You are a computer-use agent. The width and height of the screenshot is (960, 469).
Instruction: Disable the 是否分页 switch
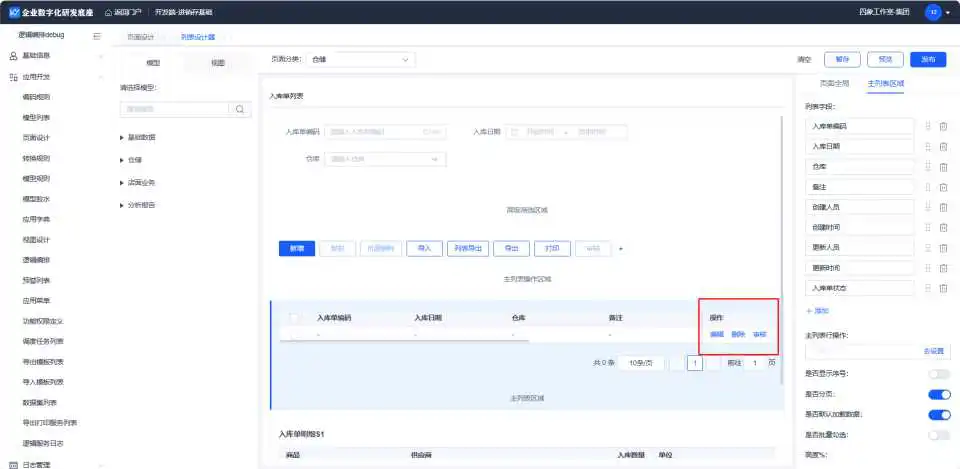938,394
